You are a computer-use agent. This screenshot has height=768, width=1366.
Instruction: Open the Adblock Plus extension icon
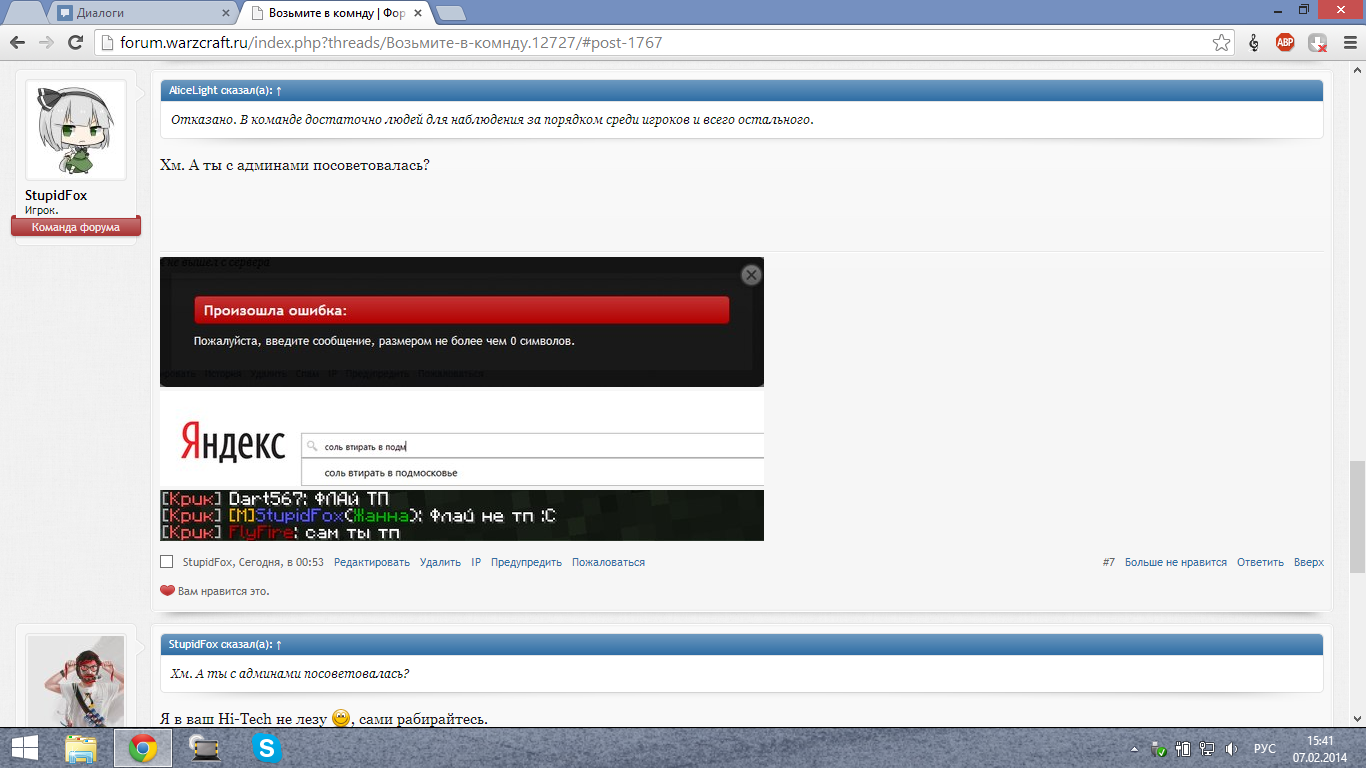point(1285,43)
